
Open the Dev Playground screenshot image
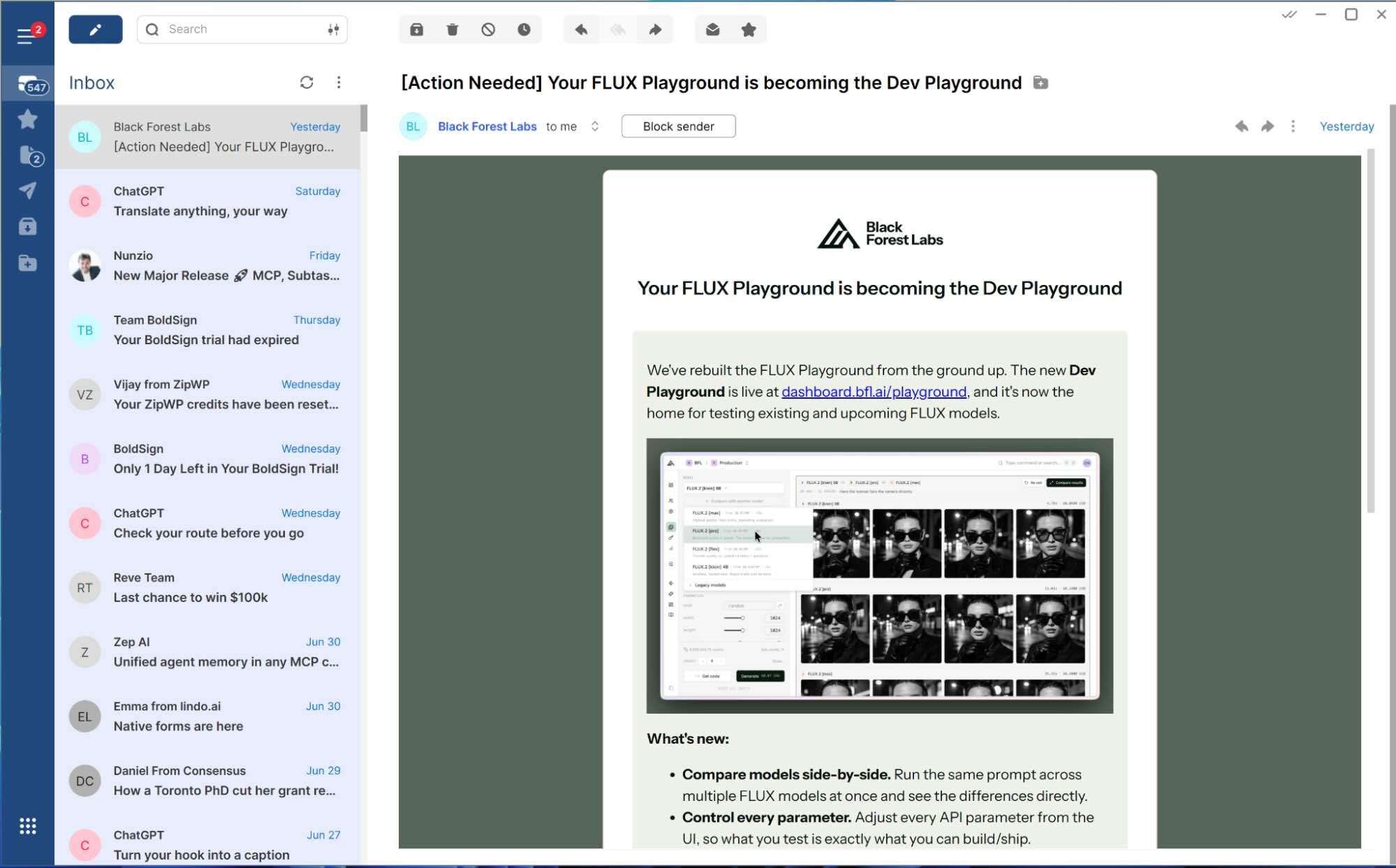(879, 575)
